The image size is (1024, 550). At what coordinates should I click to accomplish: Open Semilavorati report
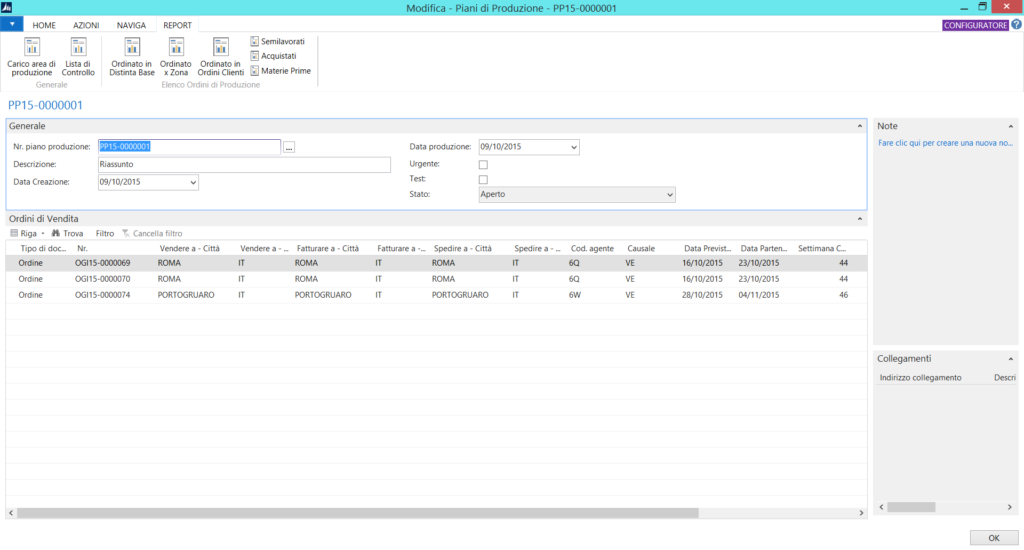pos(278,41)
